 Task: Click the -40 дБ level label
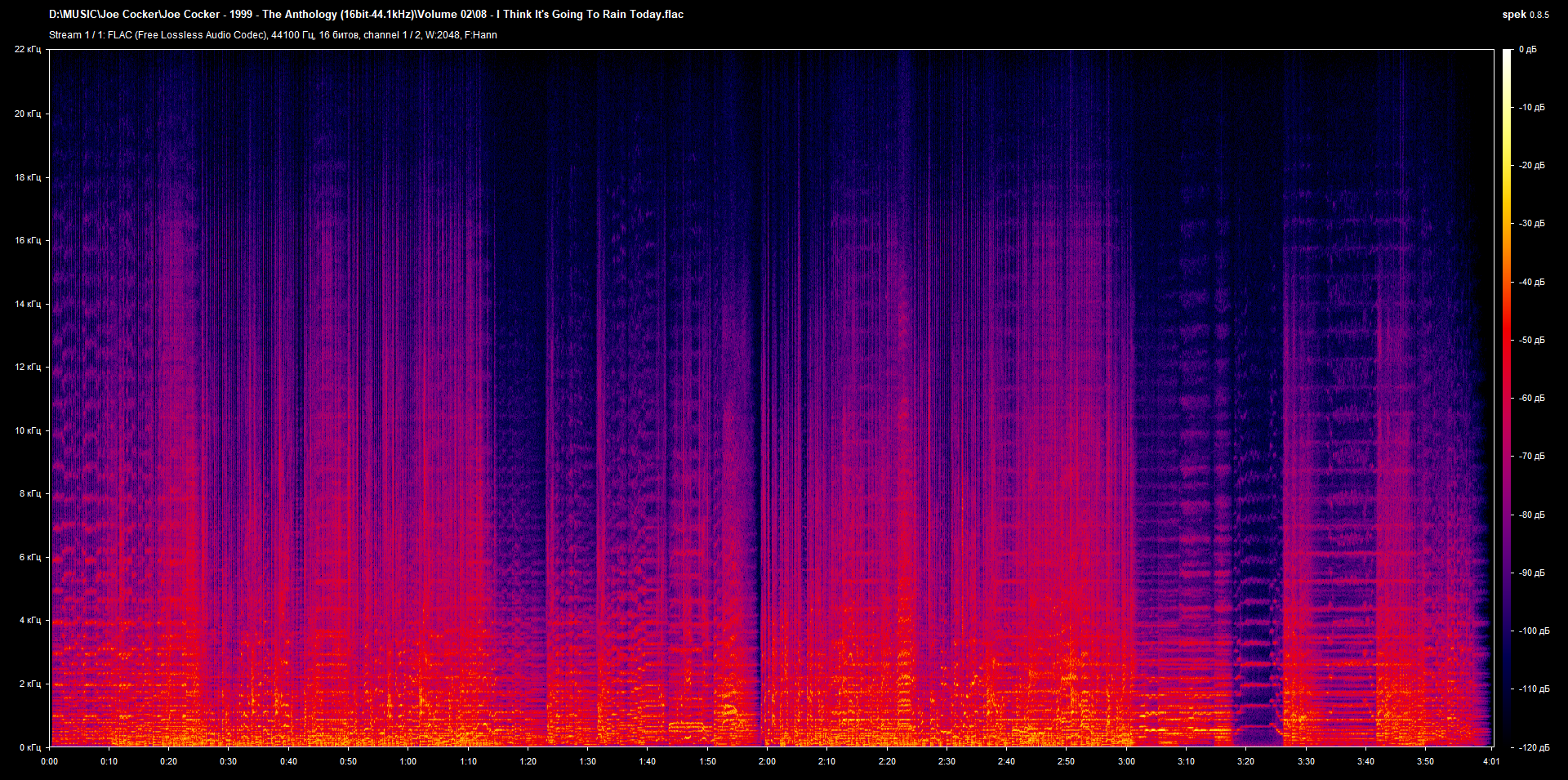(1530, 283)
